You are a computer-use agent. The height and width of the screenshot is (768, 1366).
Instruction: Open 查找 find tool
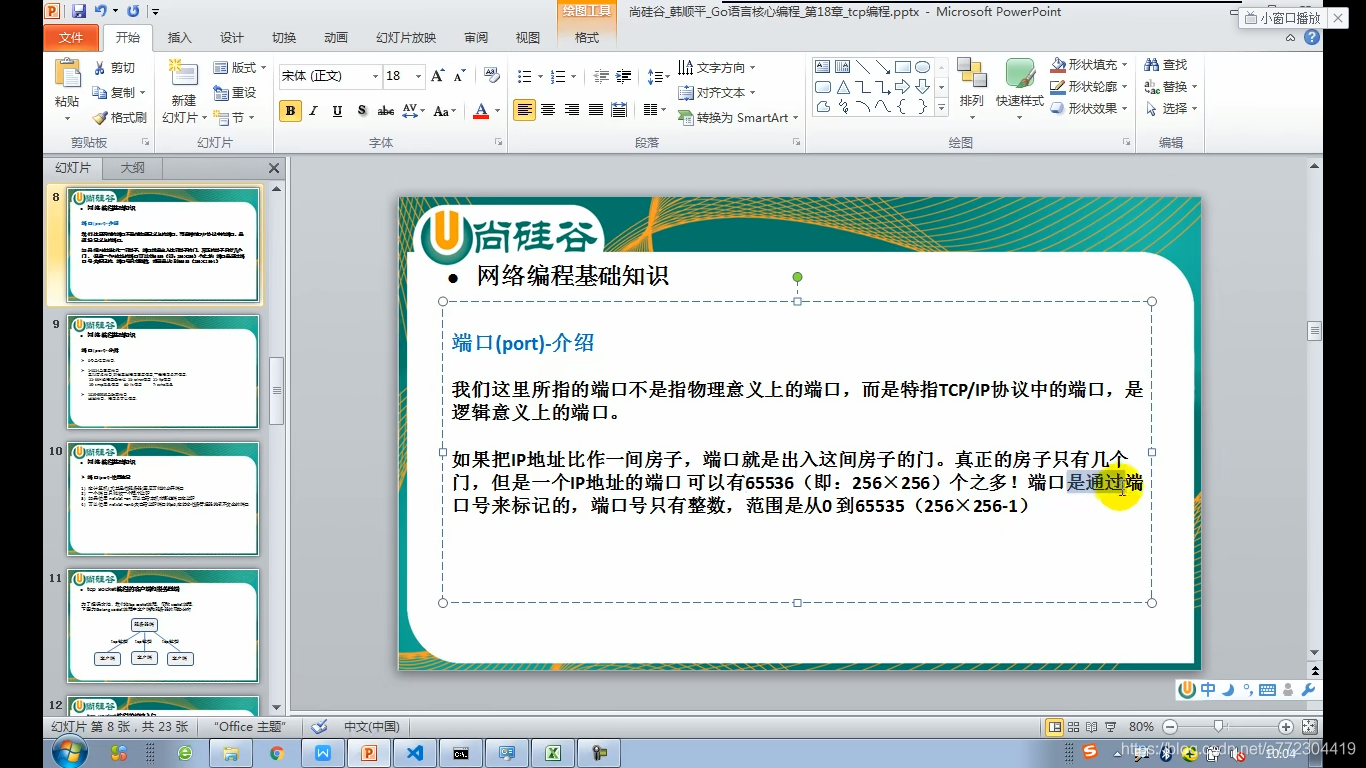click(1166, 64)
